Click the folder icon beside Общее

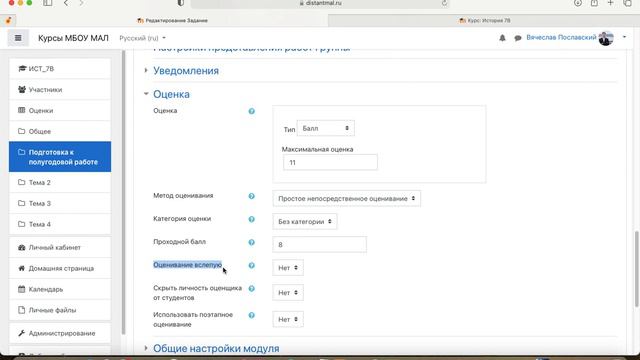22,131
